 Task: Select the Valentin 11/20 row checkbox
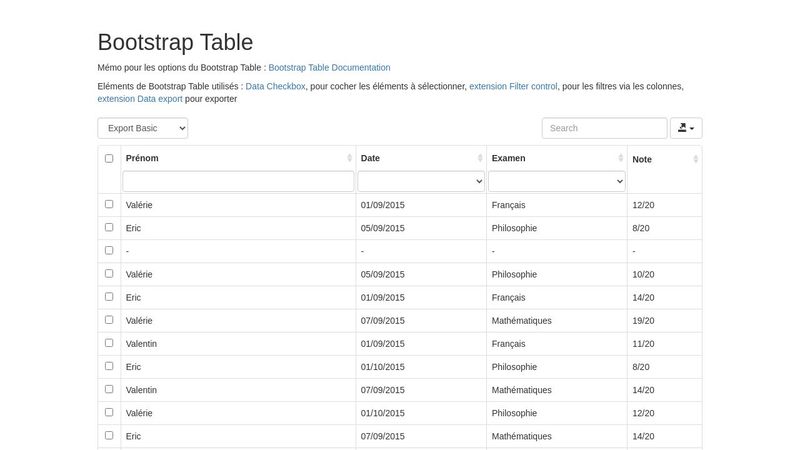click(109, 343)
